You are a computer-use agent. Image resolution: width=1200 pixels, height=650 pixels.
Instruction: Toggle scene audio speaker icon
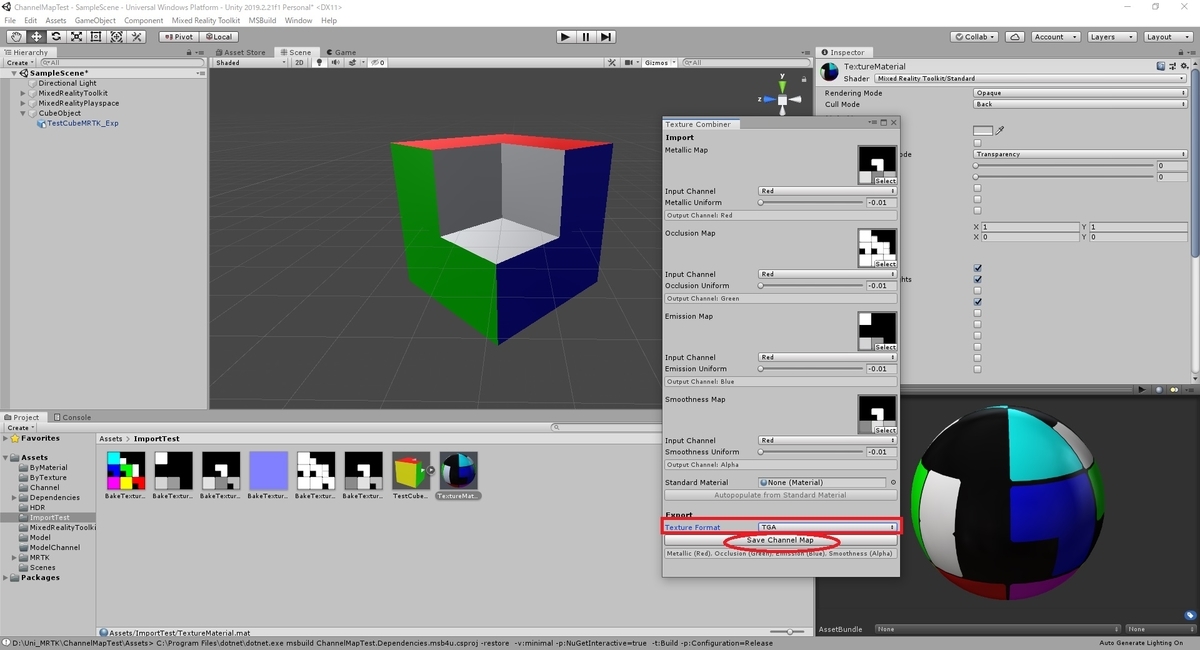coord(335,63)
